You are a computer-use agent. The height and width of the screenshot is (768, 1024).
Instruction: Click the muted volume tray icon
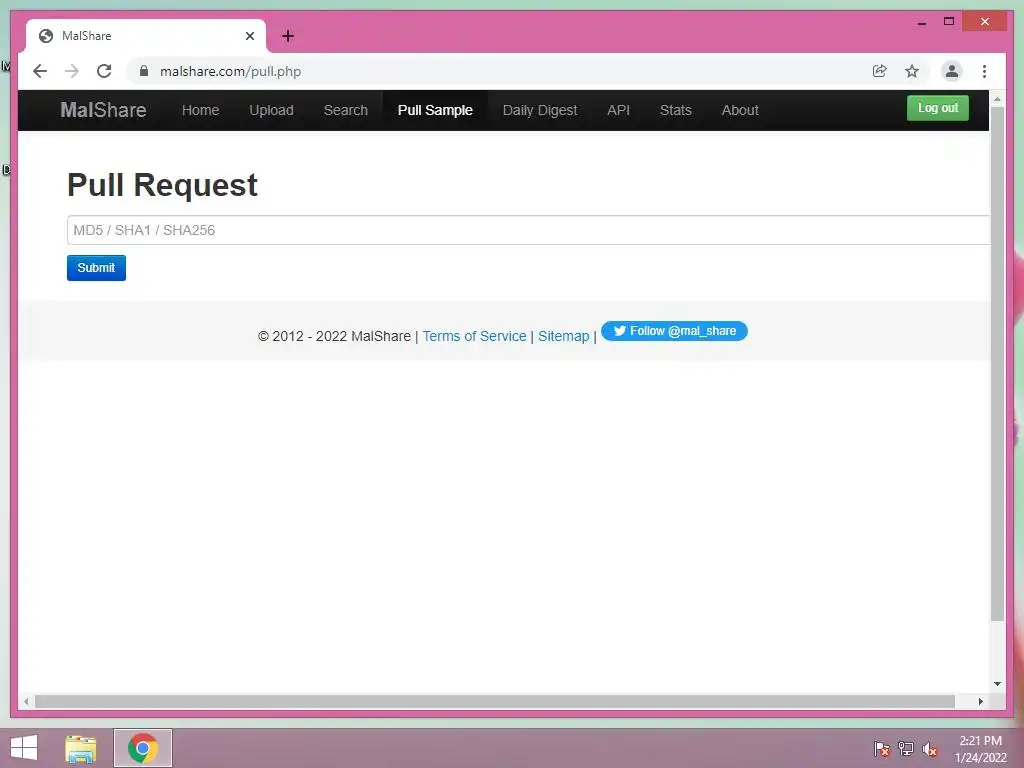coord(929,749)
